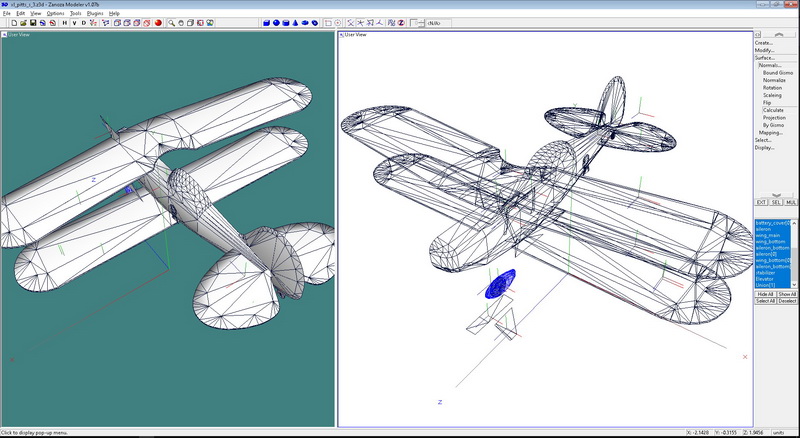Viewport: 800px width, 438px height.
Task: Expand the Modify... panel section
Action: (765, 50)
